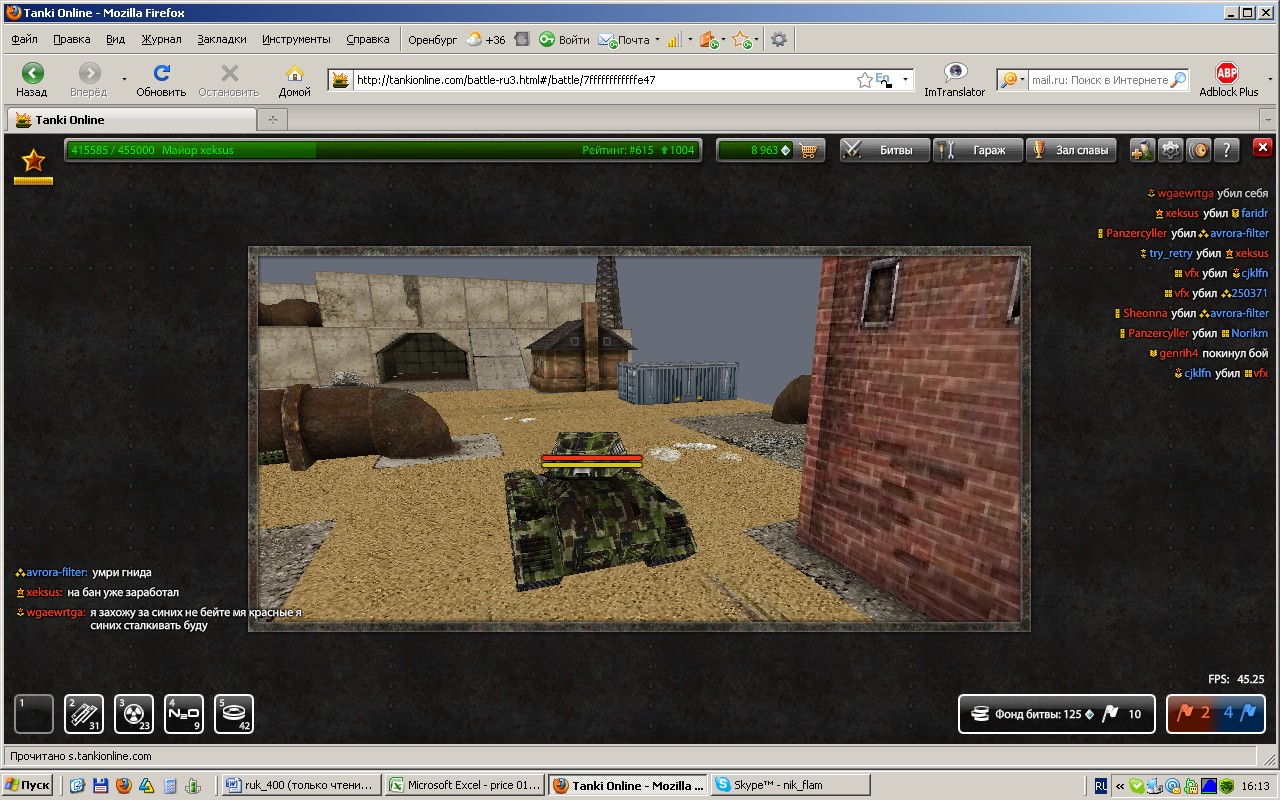Click the URL address field
Screen dimensions: 1280x800
pos(603,80)
